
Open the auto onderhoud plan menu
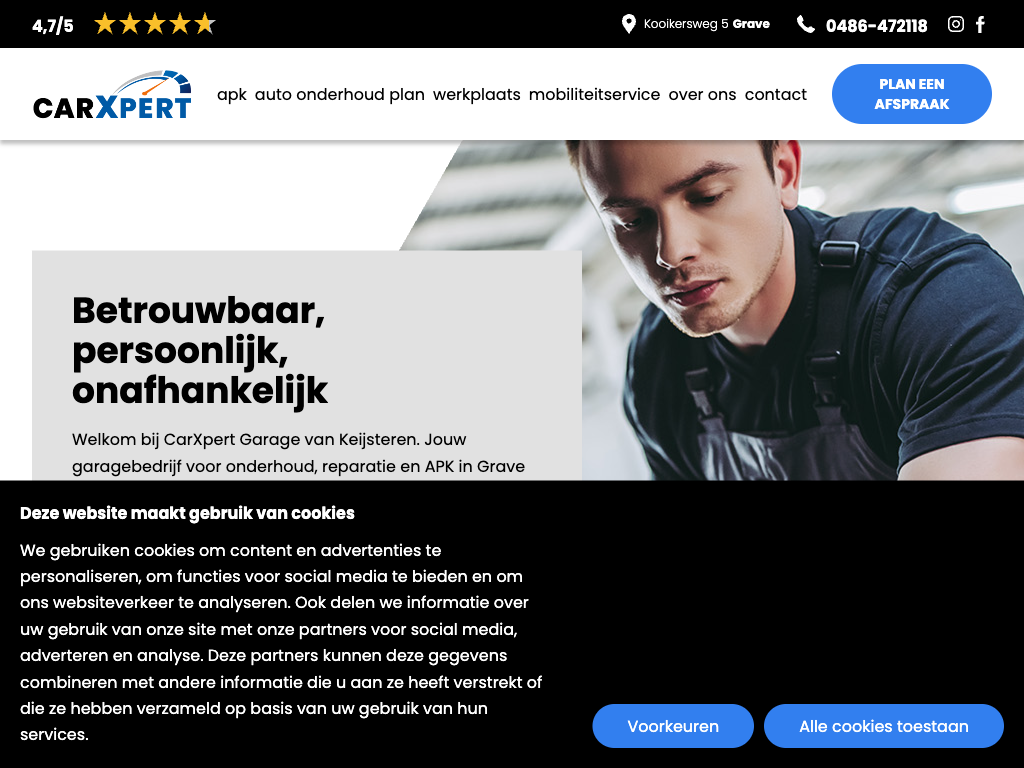coord(340,95)
